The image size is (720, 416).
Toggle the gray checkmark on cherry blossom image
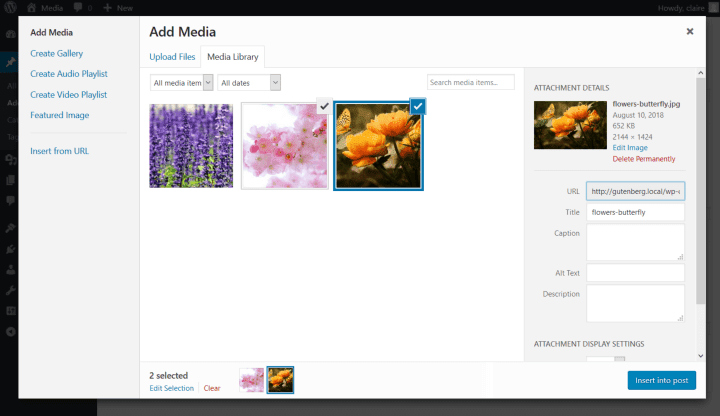(x=323, y=107)
